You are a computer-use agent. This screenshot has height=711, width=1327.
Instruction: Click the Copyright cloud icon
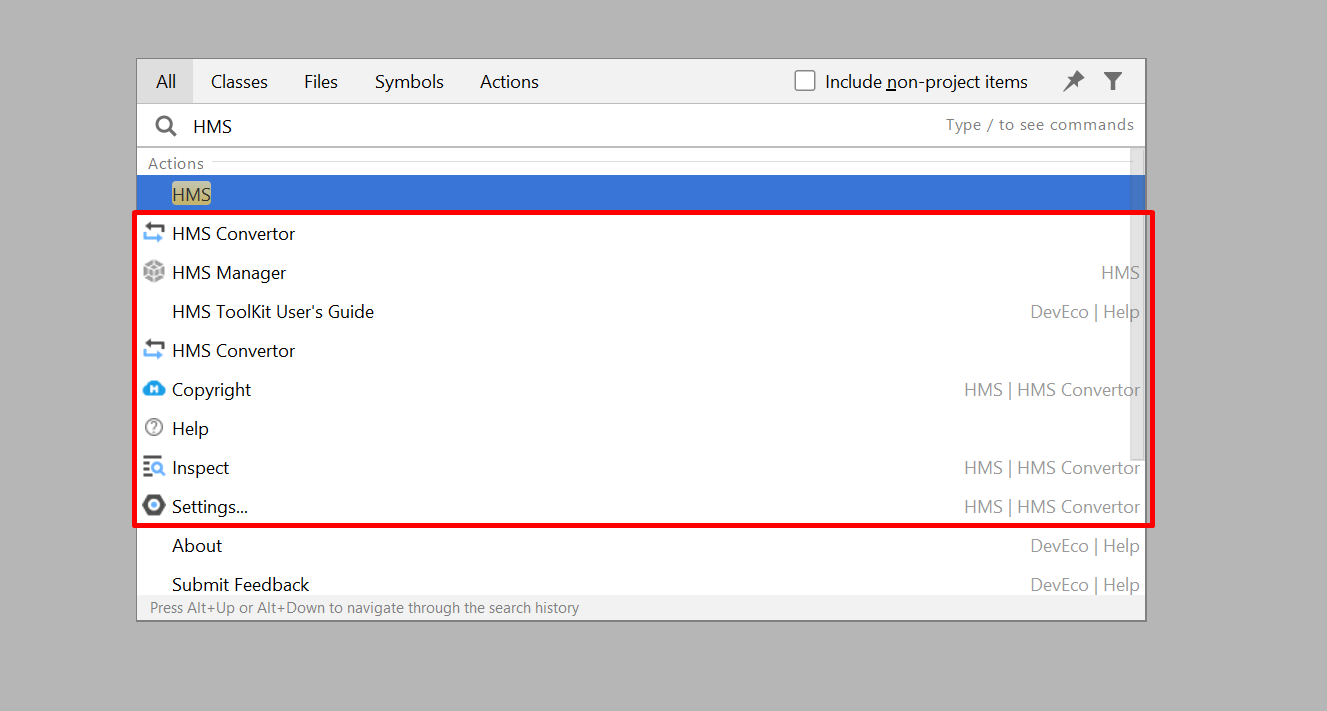pyautogui.click(x=154, y=389)
